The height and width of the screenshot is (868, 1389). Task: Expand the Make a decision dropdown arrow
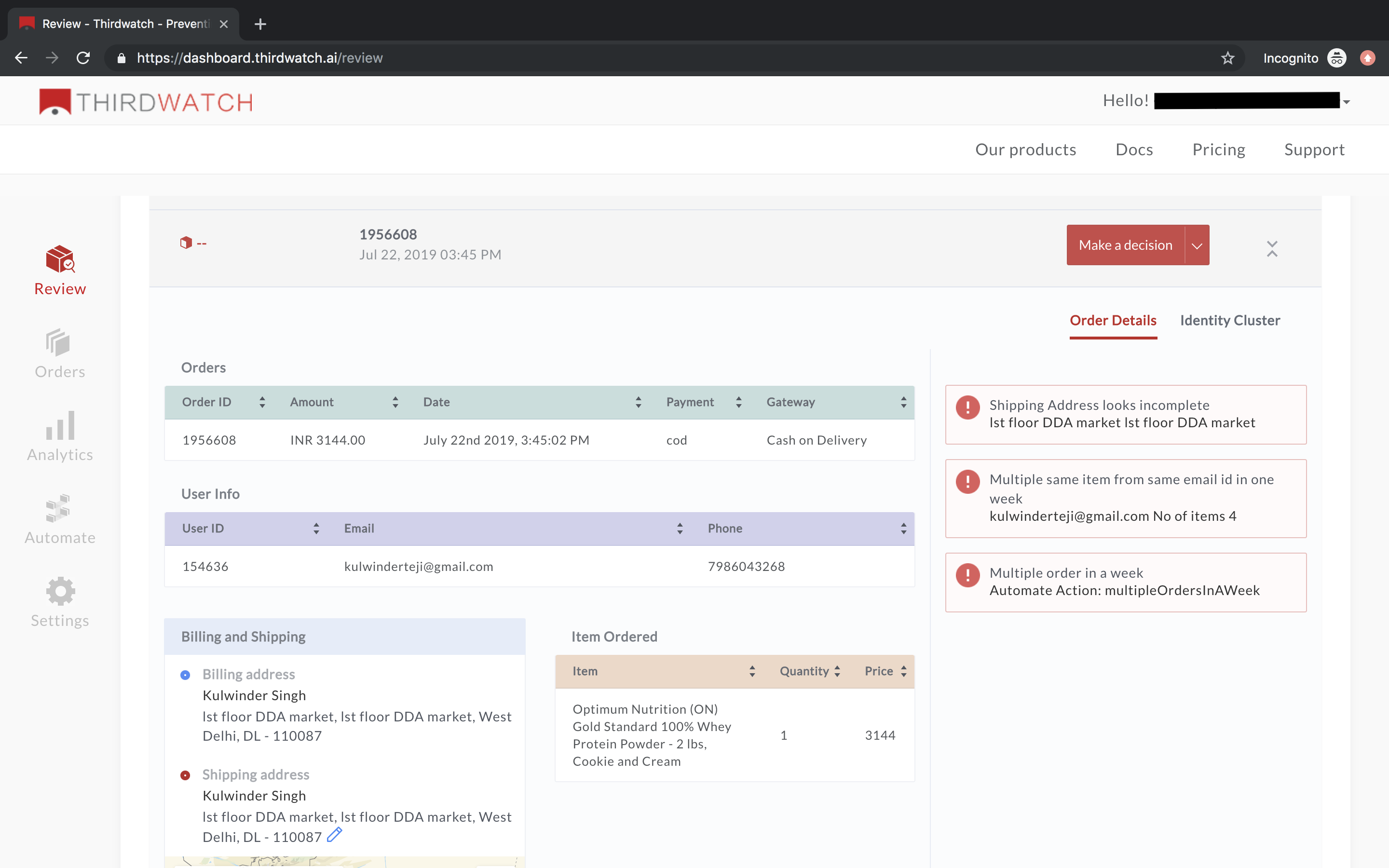point(1197,245)
